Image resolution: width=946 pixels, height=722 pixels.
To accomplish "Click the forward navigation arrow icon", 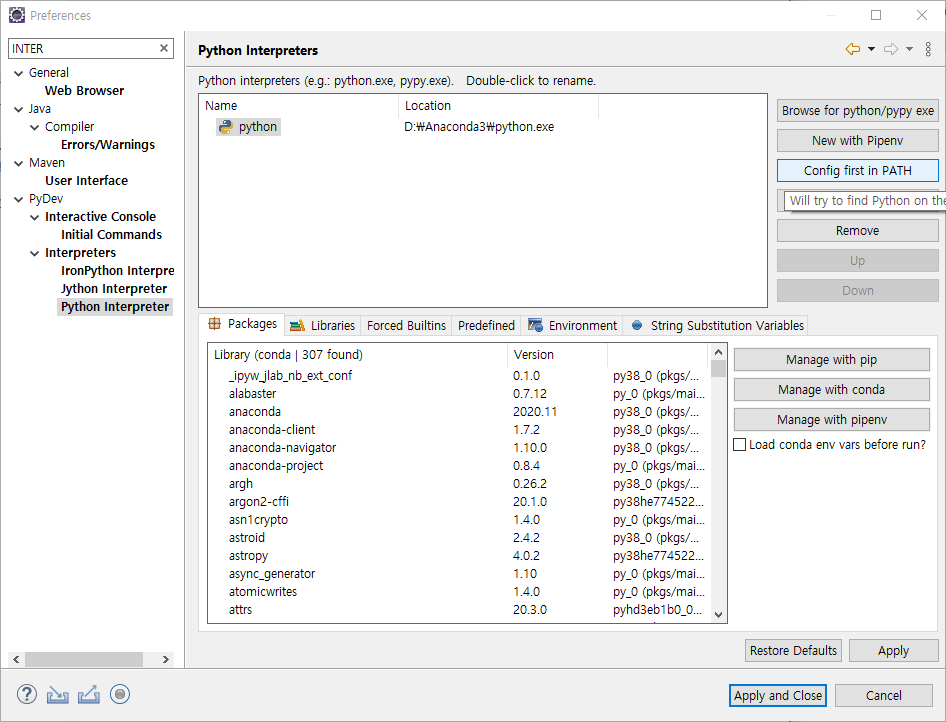I will point(890,49).
